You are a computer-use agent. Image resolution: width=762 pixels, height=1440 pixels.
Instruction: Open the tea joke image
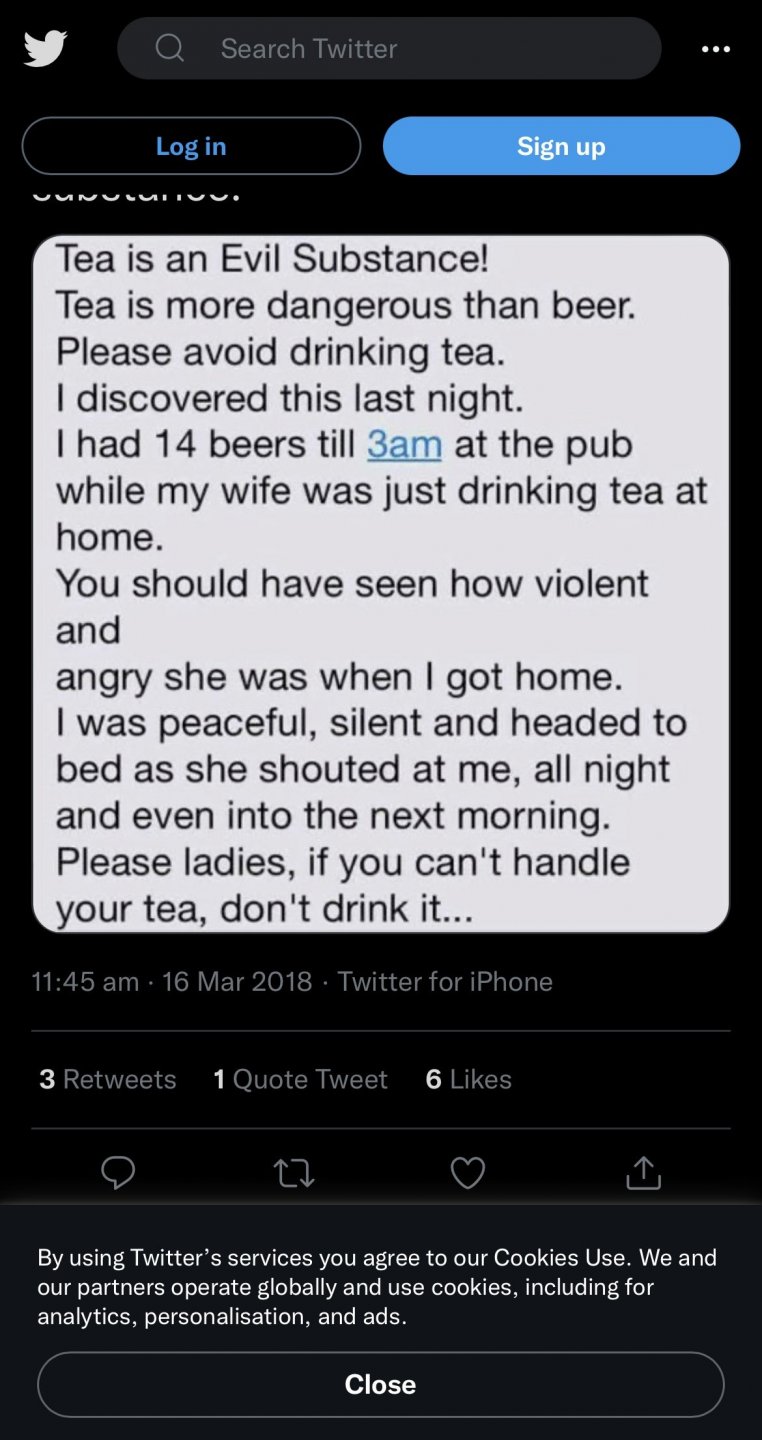[381, 584]
